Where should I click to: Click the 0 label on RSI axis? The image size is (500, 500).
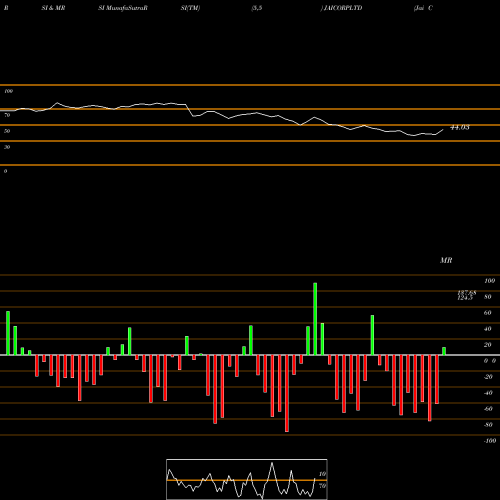pyautogui.click(x=5, y=171)
